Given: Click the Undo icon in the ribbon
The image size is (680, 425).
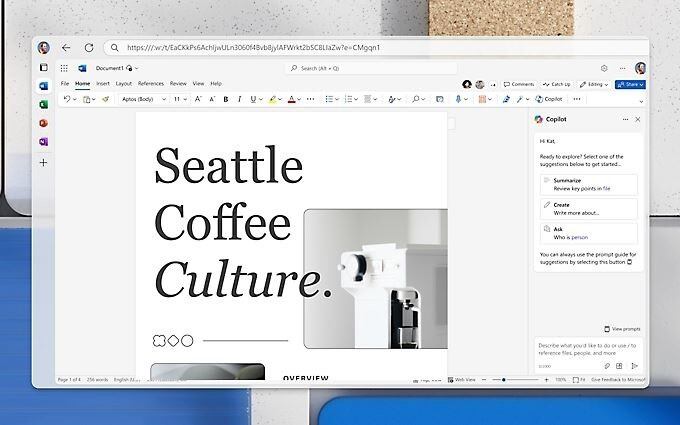Looking at the screenshot, I should 67,99.
